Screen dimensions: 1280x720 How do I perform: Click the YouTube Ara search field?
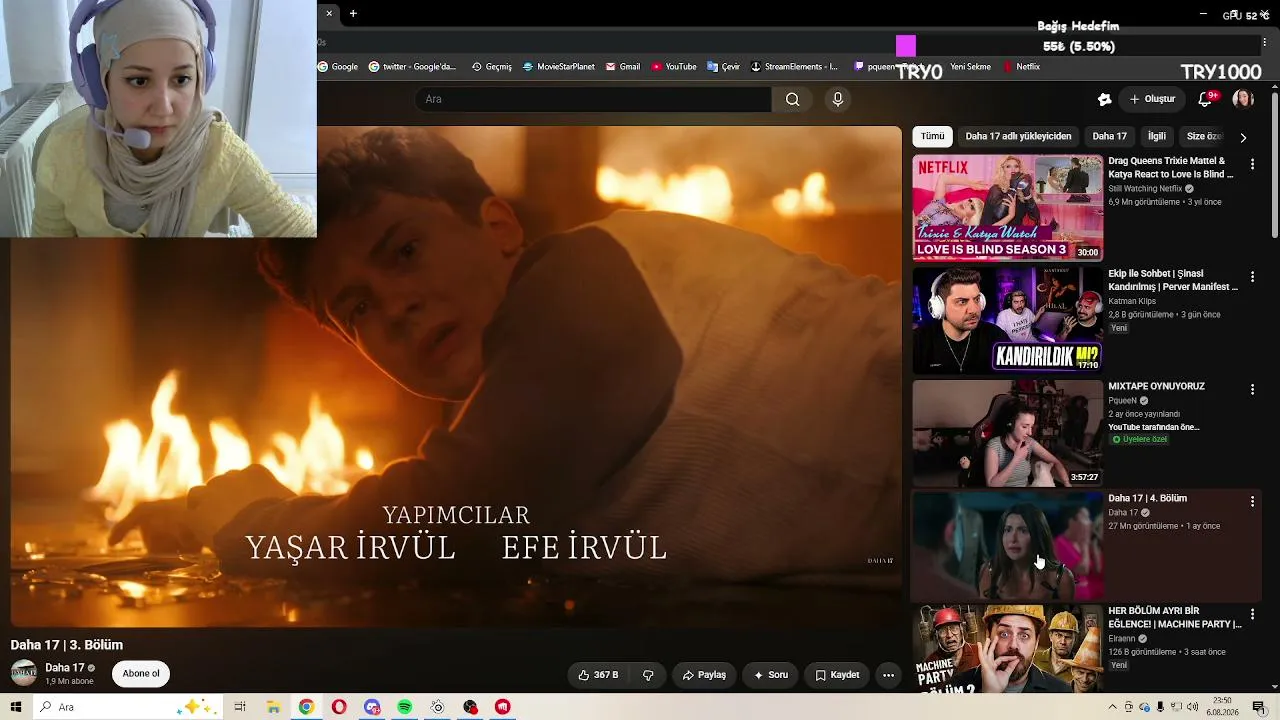(x=593, y=99)
